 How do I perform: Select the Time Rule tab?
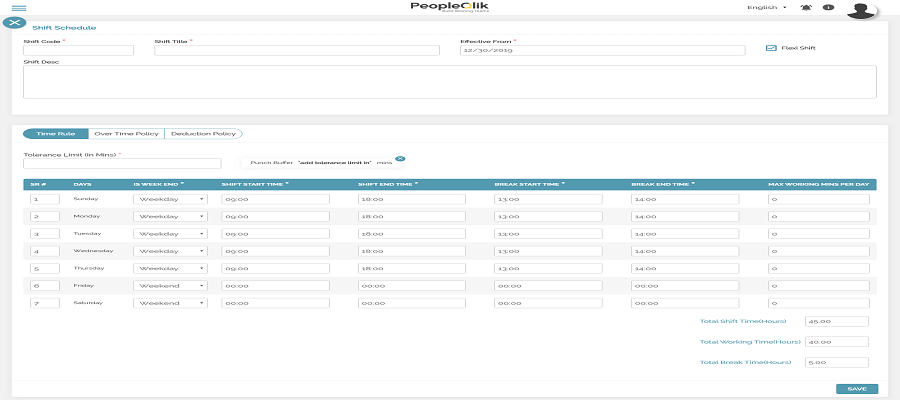[56, 133]
